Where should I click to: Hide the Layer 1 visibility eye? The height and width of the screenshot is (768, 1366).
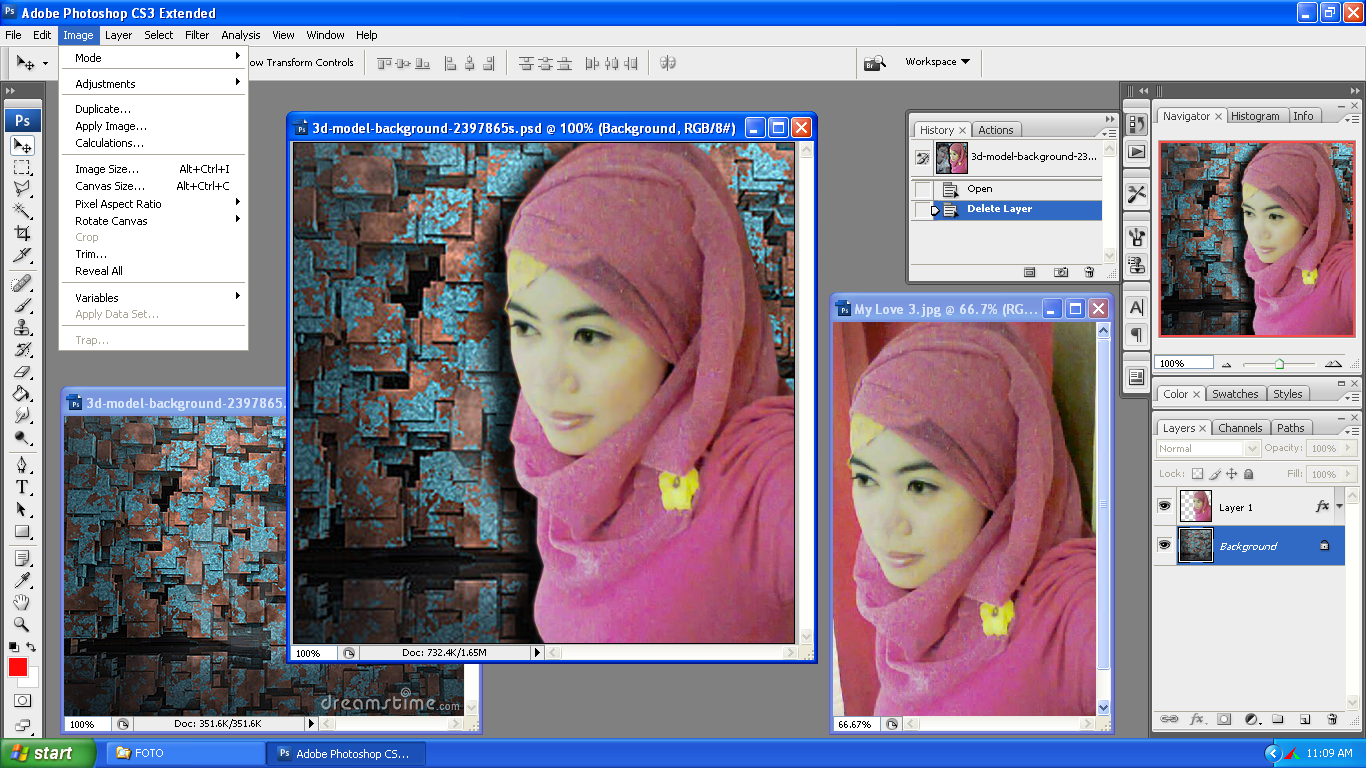point(1167,505)
